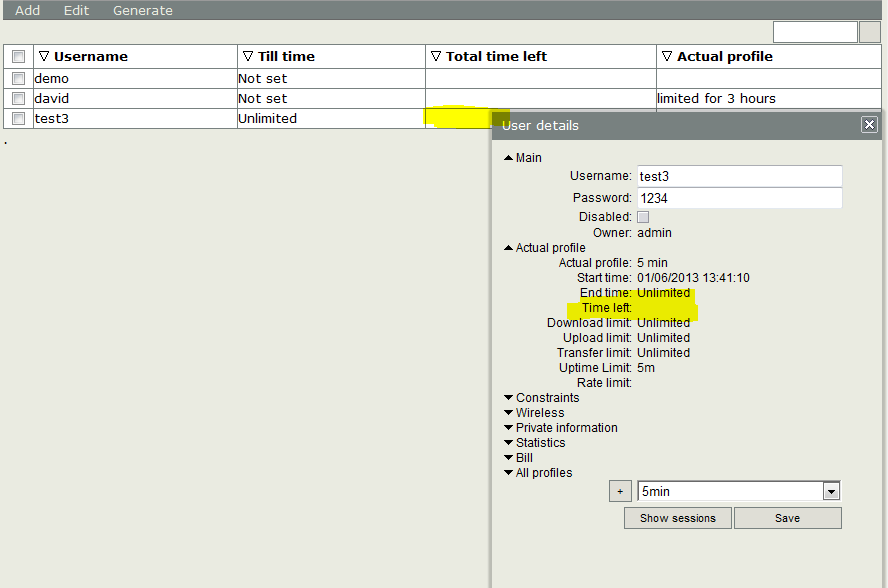The width and height of the screenshot is (888, 588).
Task: Click the 'Not set' cell in demo row
Action: point(331,79)
